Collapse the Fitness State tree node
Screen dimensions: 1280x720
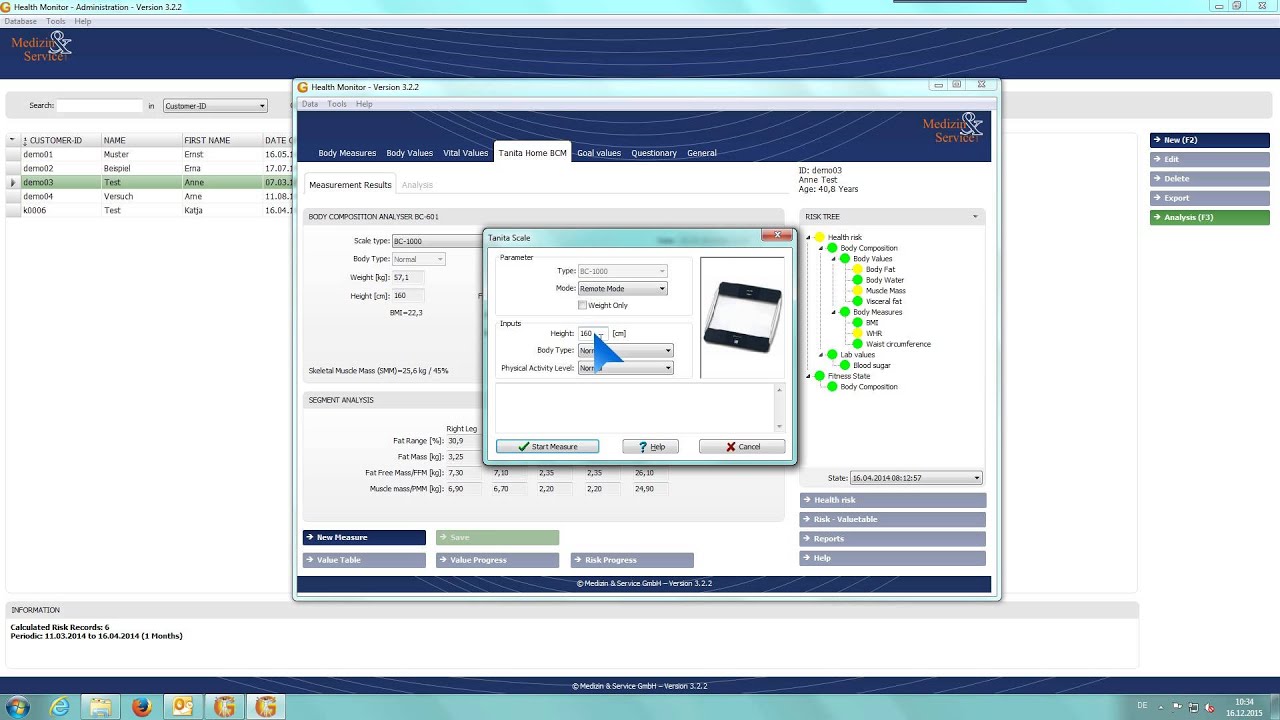pos(808,376)
